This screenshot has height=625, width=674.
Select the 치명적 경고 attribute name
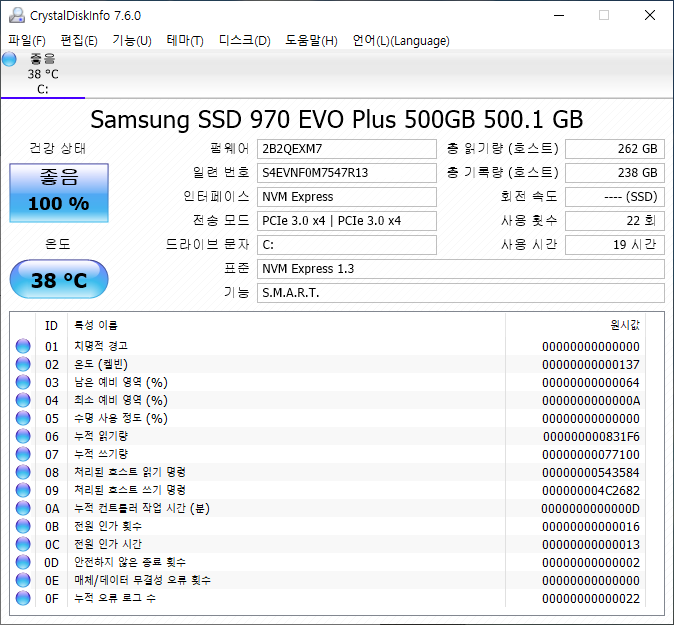101,346
